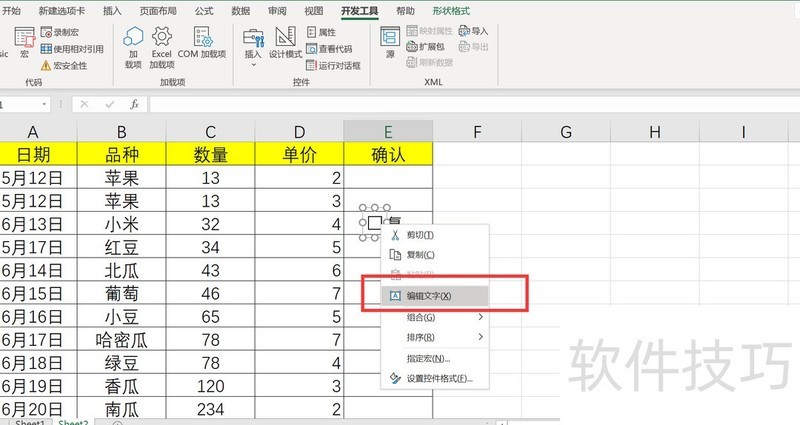Switch to the Insert (插入) ribbon tab

click(112, 10)
